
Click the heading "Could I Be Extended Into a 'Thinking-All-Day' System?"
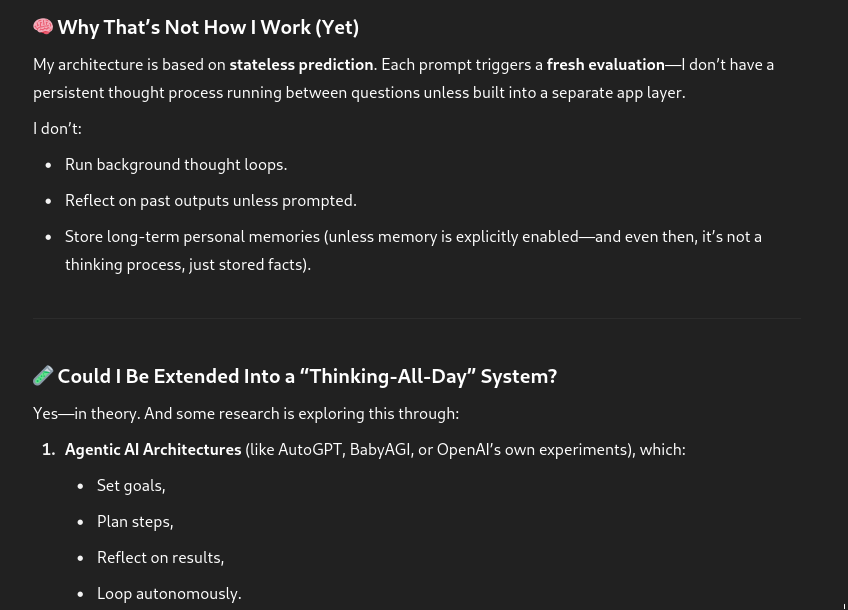point(307,376)
